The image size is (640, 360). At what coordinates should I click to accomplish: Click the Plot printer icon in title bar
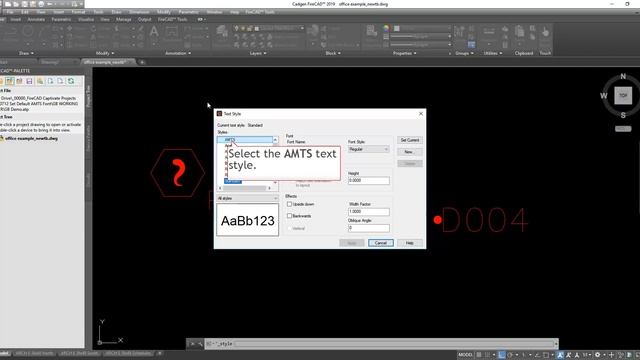click(x=41, y=4)
